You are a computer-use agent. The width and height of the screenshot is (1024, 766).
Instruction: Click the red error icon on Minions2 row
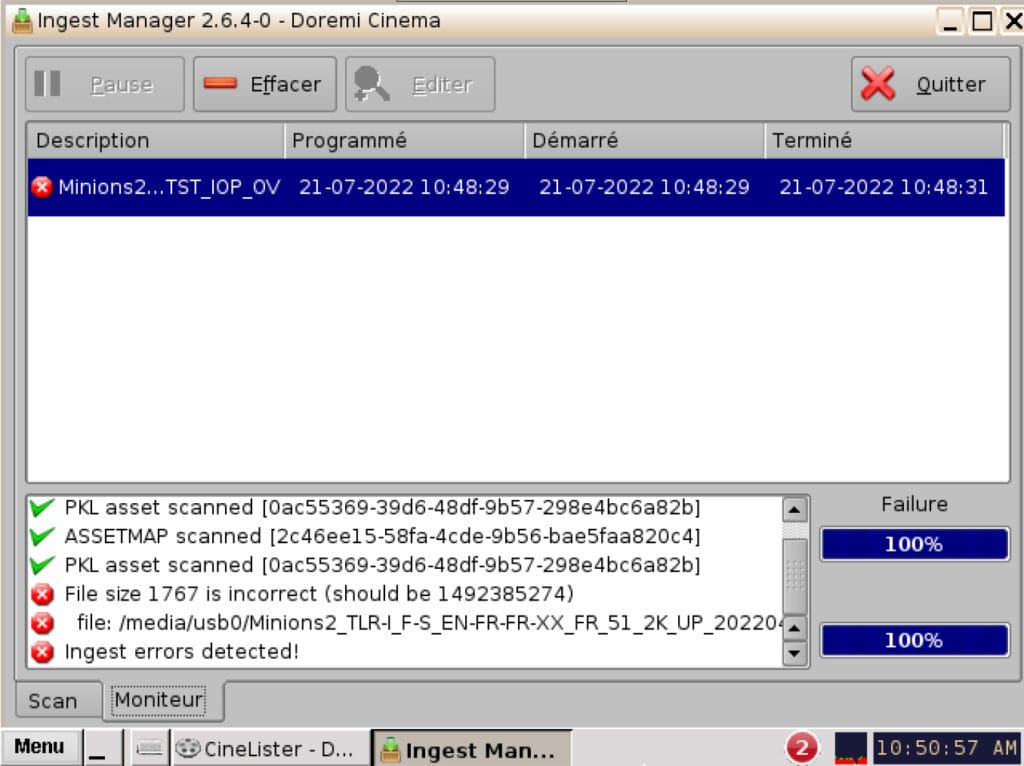tap(42, 187)
